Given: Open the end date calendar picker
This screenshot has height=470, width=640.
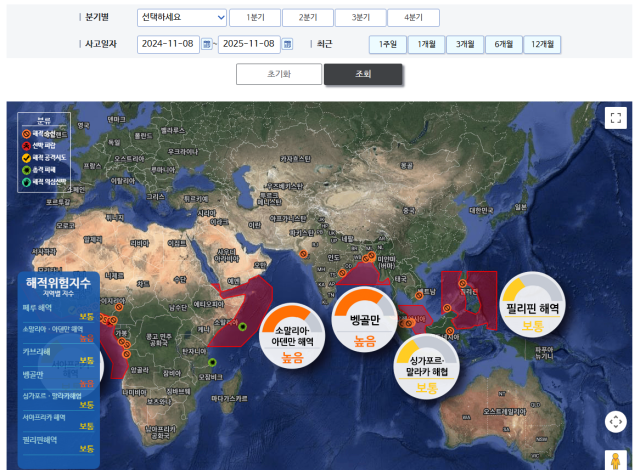Looking at the screenshot, I should (287, 44).
